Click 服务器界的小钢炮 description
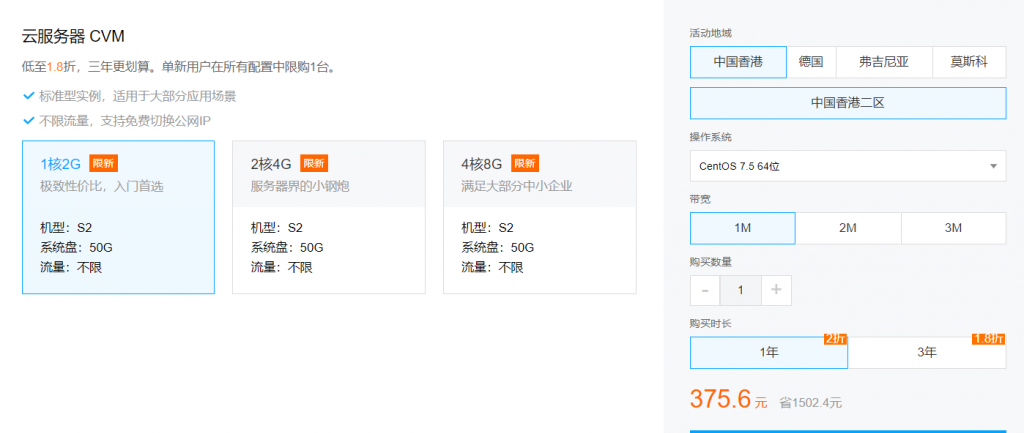 pos(300,187)
